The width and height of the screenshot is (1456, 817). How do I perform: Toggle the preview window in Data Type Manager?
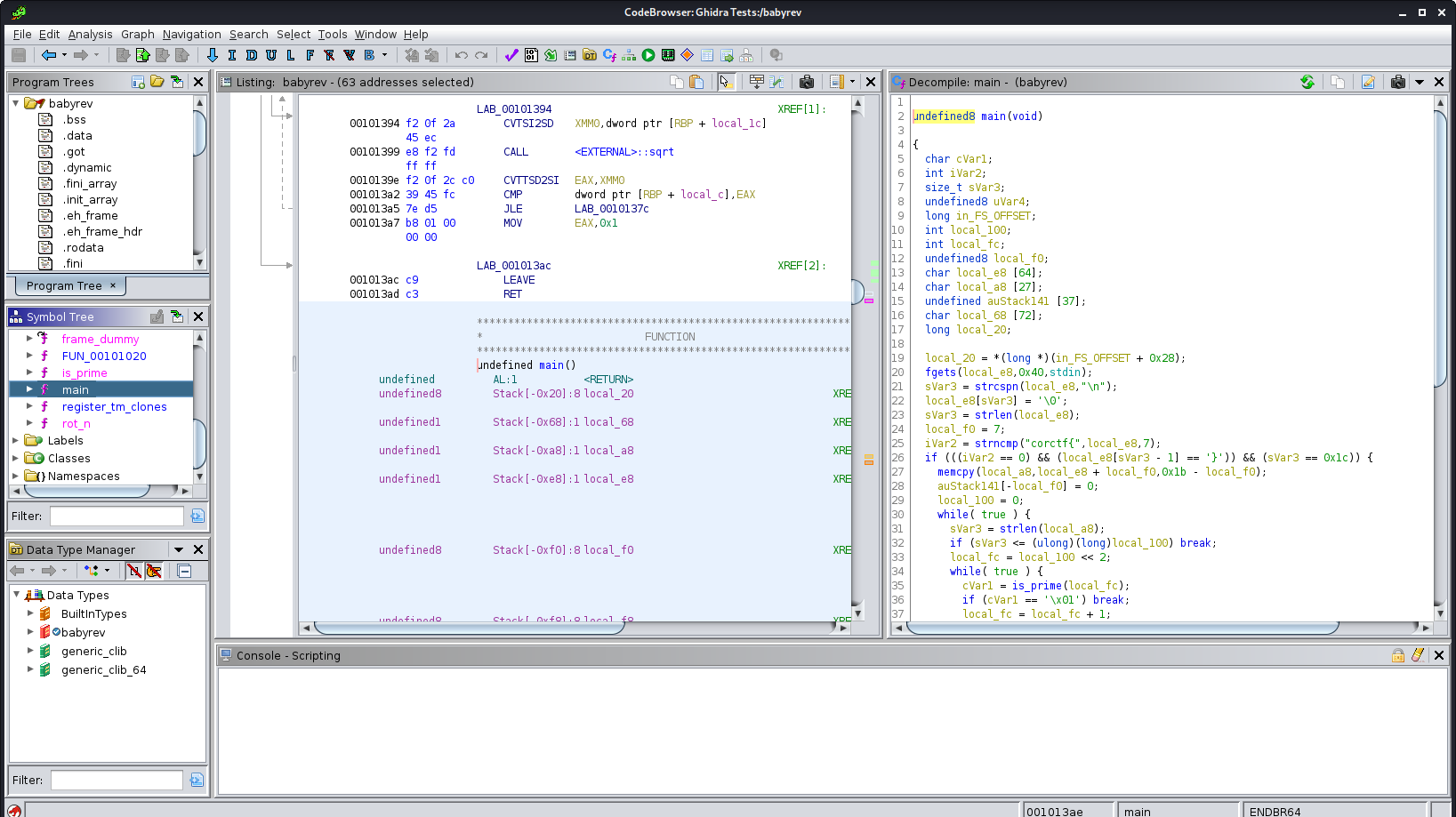click(x=184, y=571)
